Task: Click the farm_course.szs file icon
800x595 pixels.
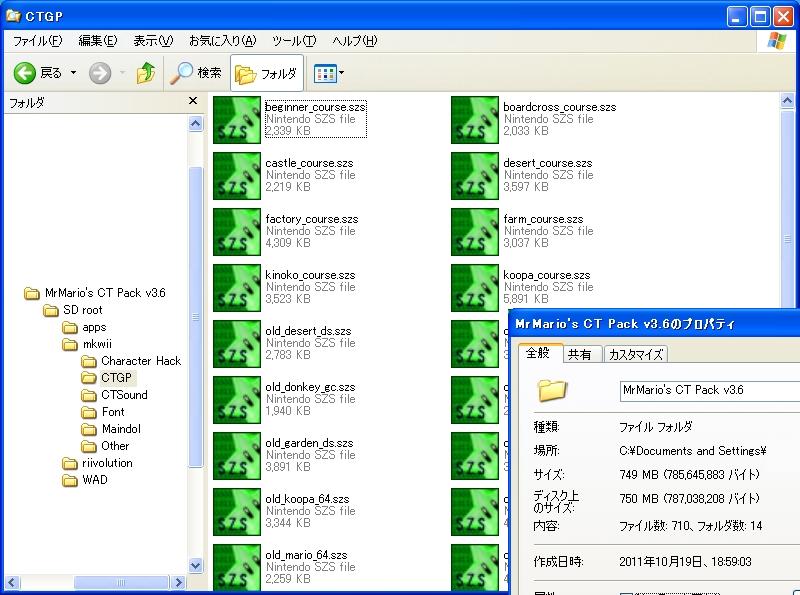Action: tap(474, 232)
